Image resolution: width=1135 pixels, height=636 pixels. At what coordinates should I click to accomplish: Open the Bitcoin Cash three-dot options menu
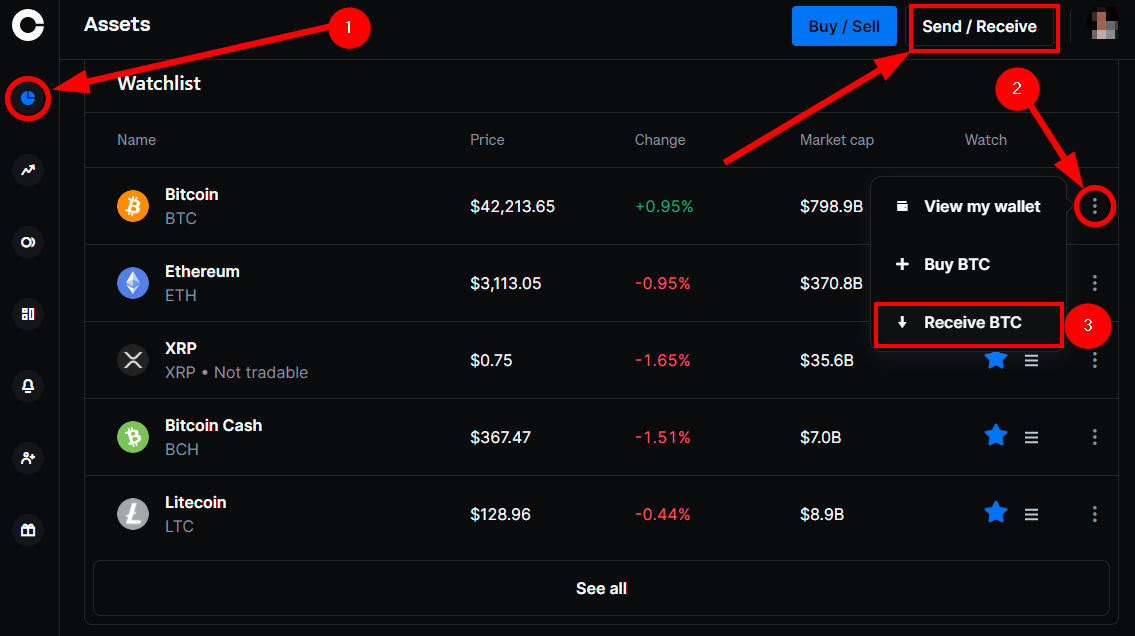click(1094, 437)
